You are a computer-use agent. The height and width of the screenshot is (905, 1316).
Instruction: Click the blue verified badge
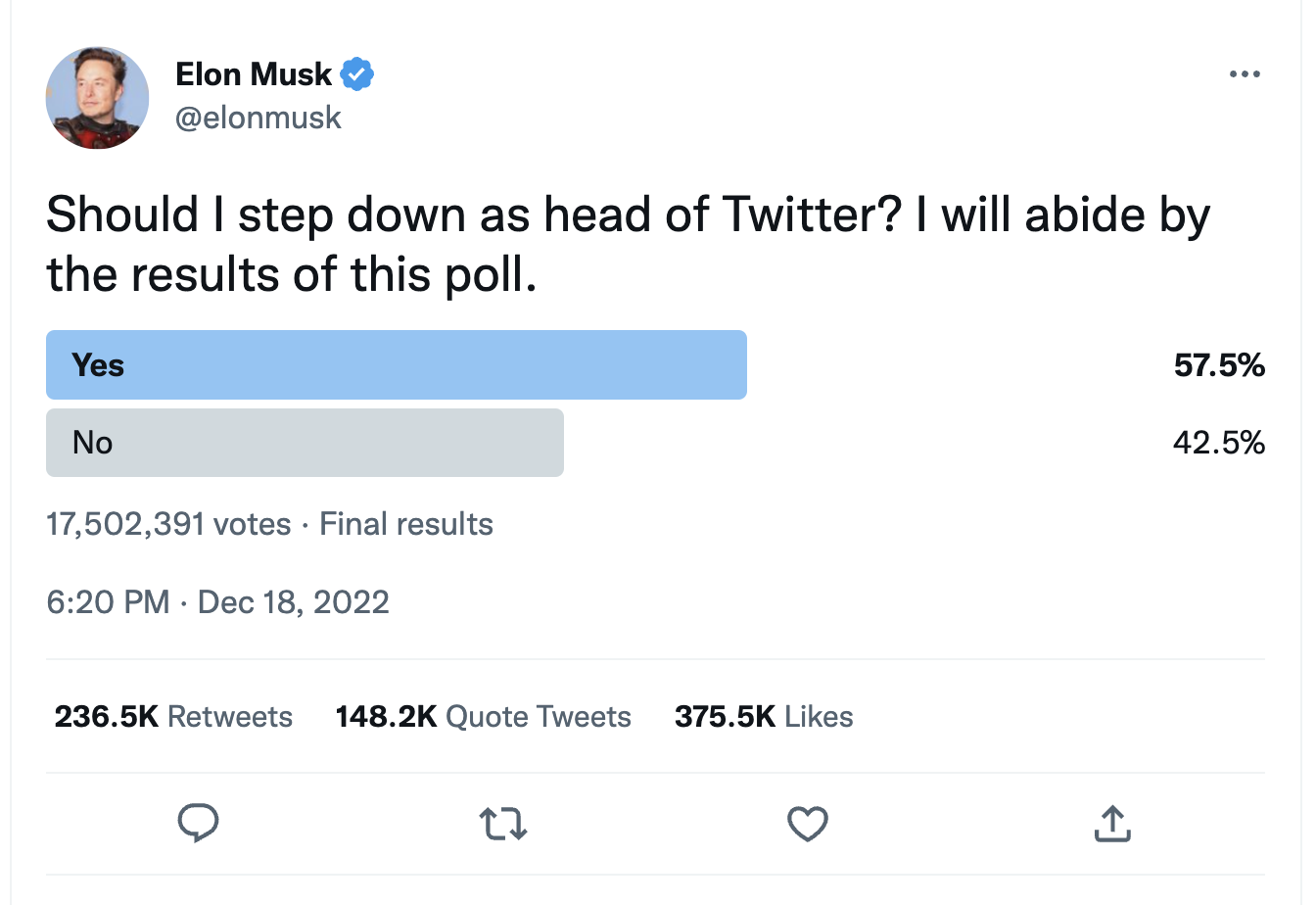(357, 74)
